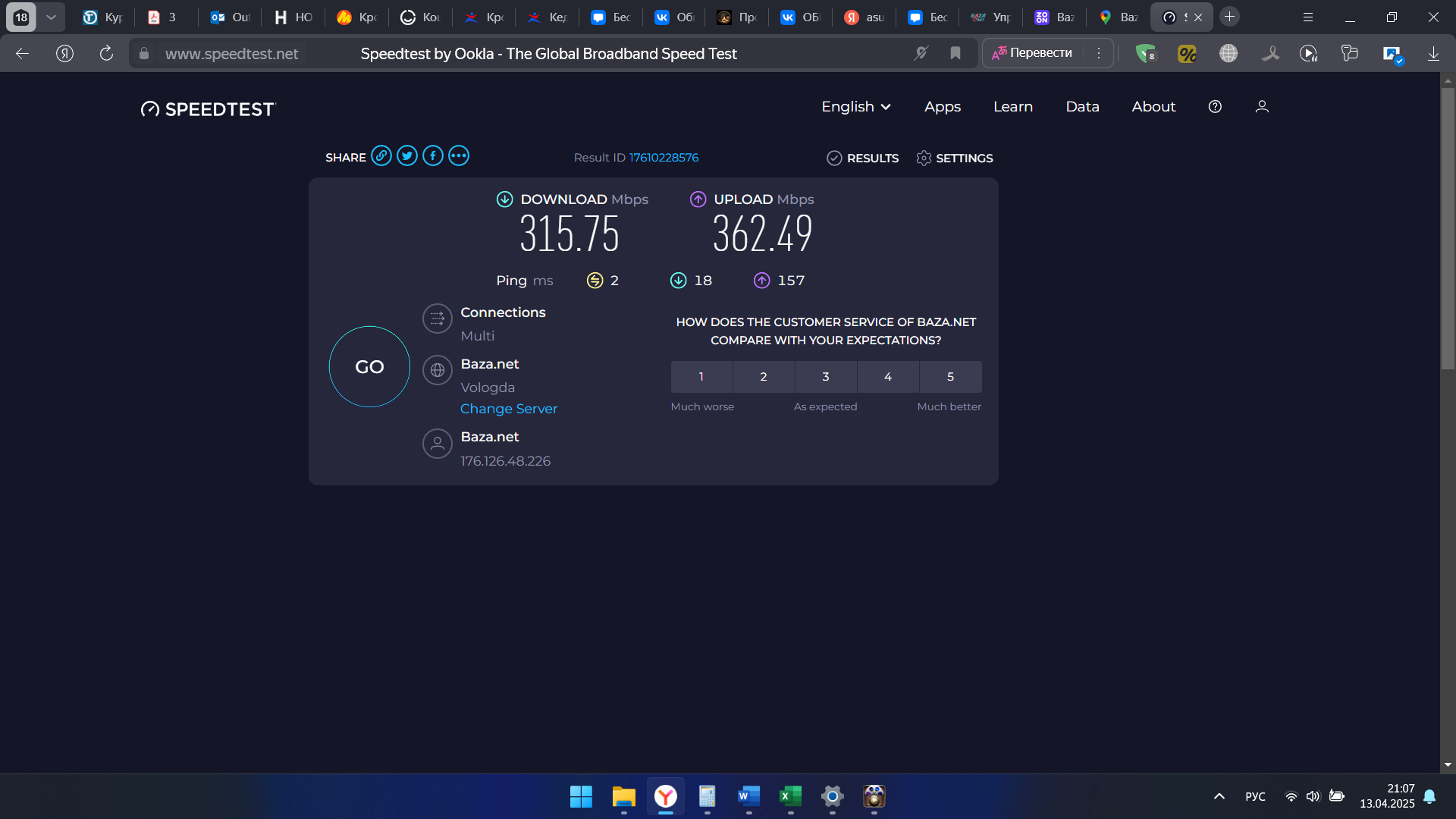Open About menu item
1456x819 pixels.
(1153, 107)
